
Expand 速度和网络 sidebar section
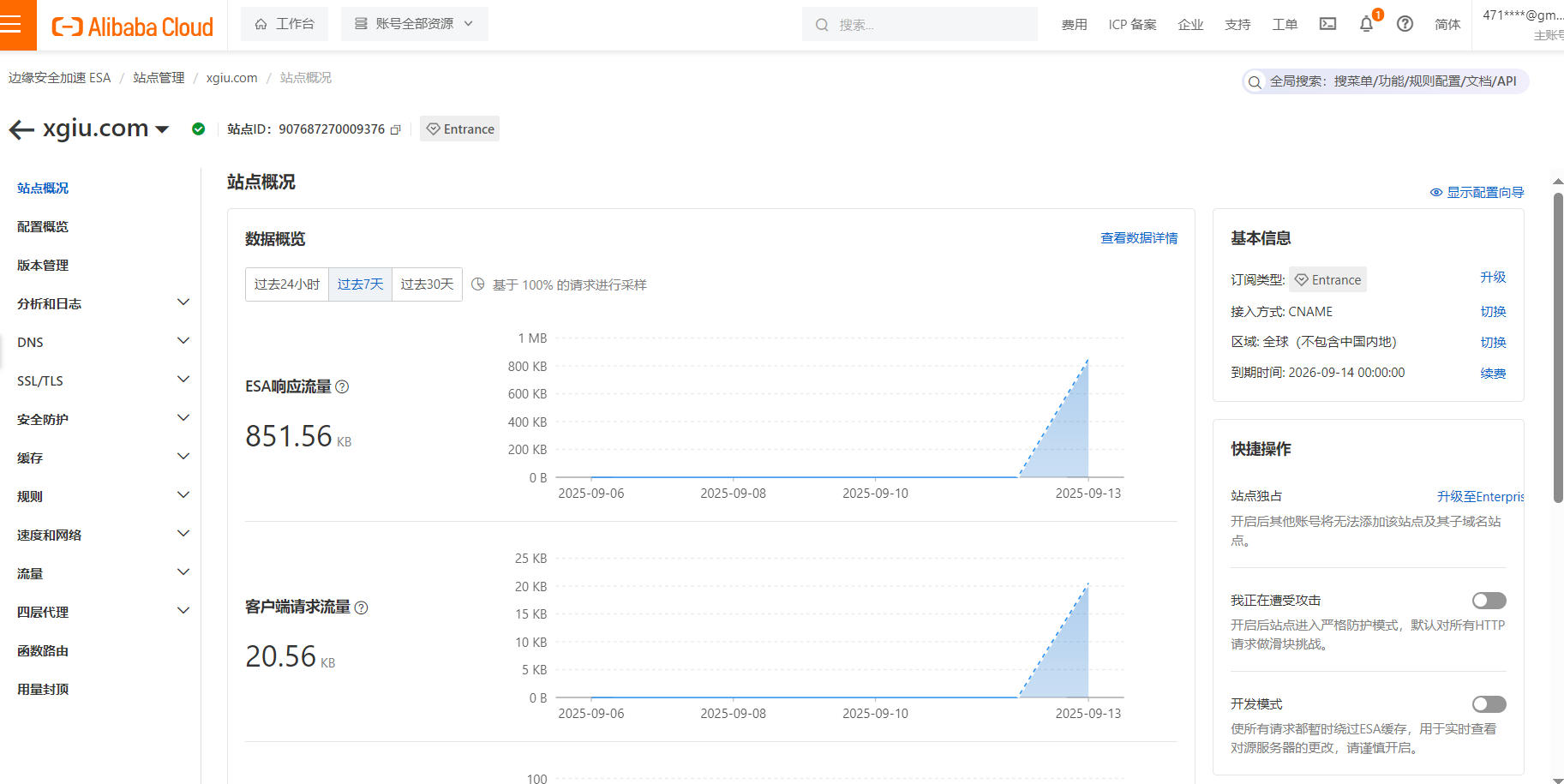pyautogui.click(x=103, y=535)
